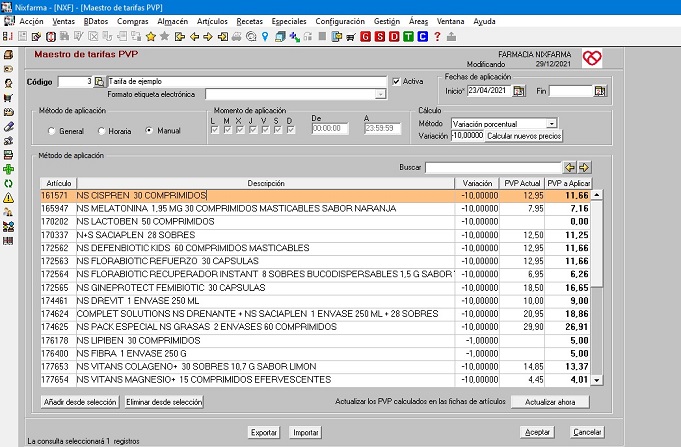Open the Gestión menu
Viewport: 681px width, 447px height.
[387, 21]
